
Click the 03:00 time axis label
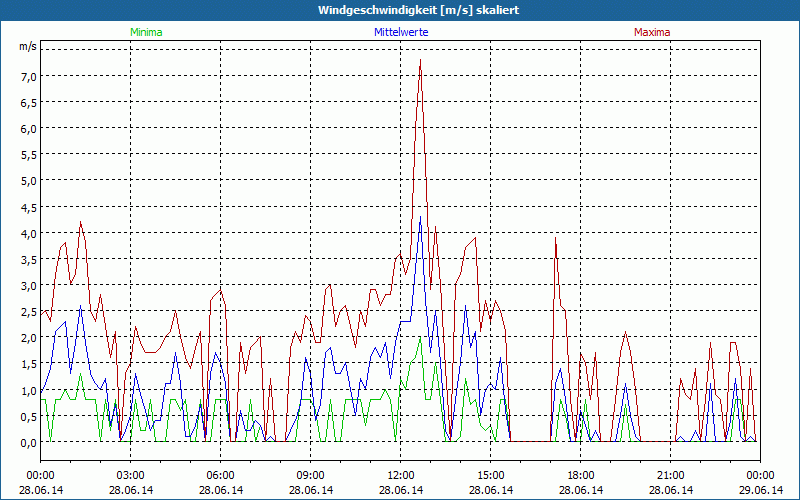[131, 476]
